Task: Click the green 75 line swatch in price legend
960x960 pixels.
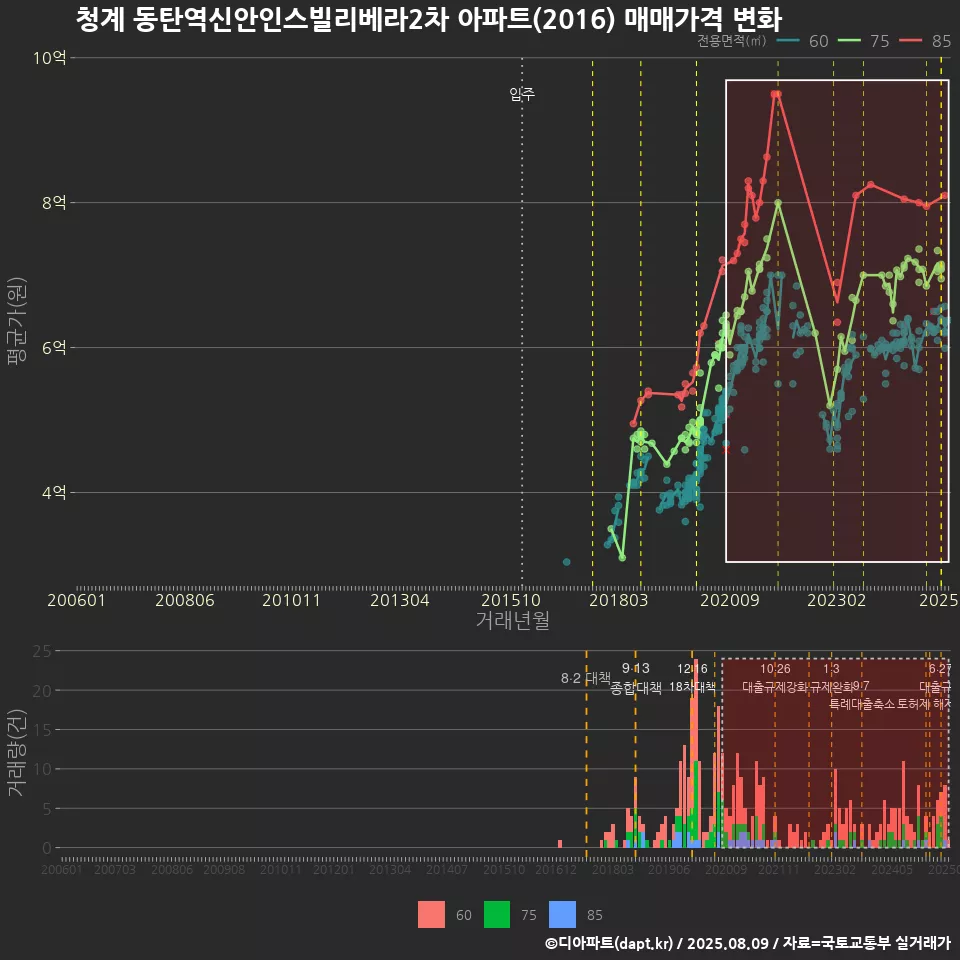Action: (x=849, y=41)
